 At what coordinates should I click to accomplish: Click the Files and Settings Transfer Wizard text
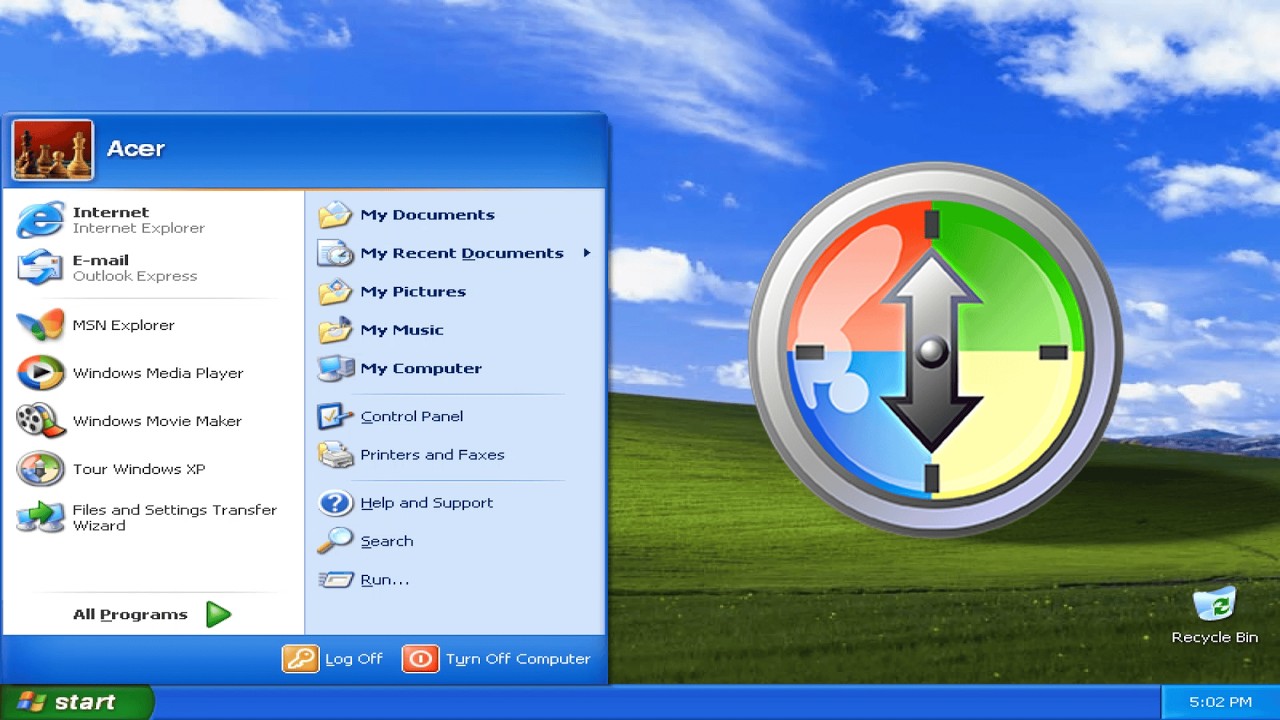click(174, 518)
